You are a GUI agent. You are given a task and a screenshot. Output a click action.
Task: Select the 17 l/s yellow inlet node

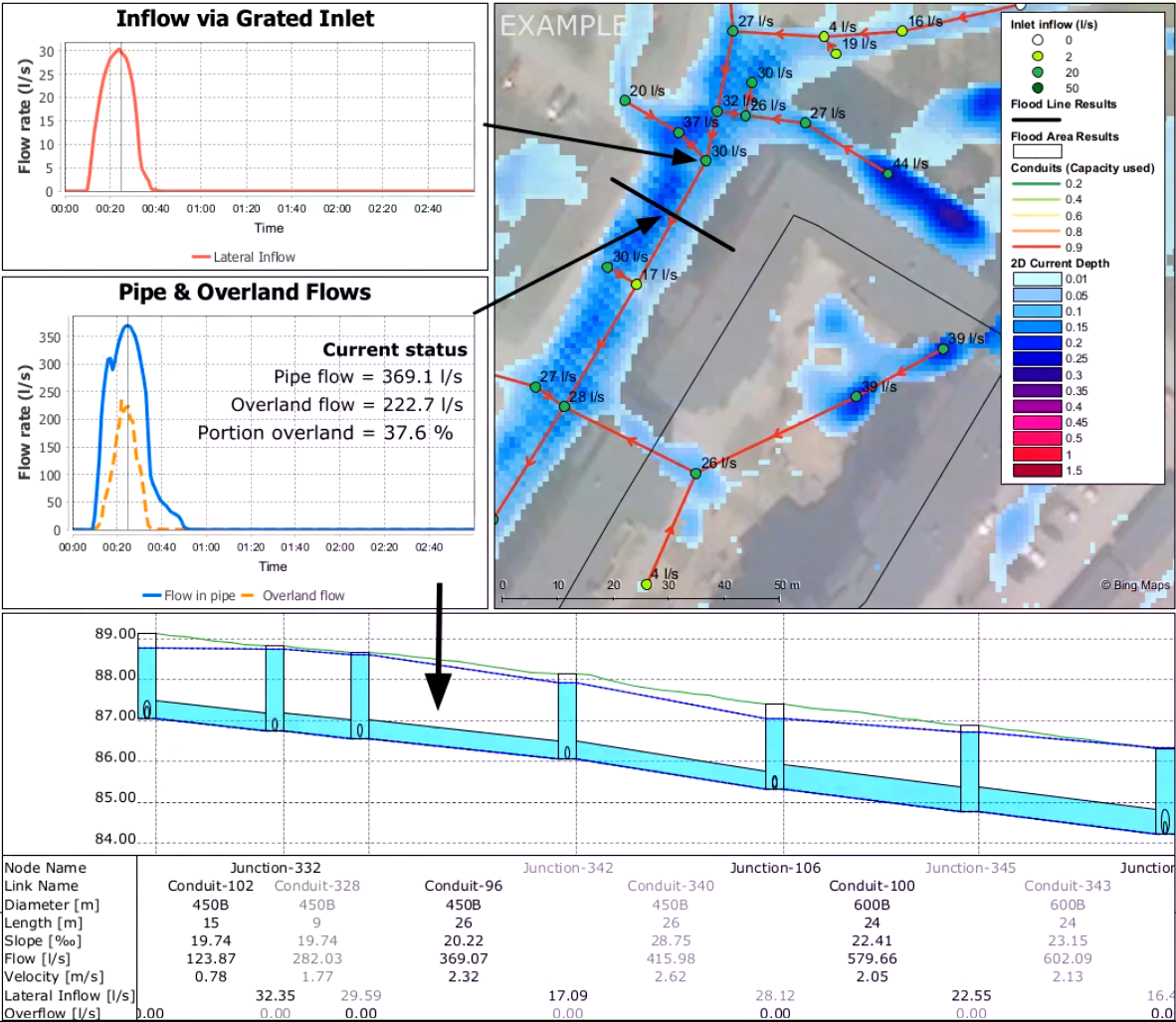point(637,285)
